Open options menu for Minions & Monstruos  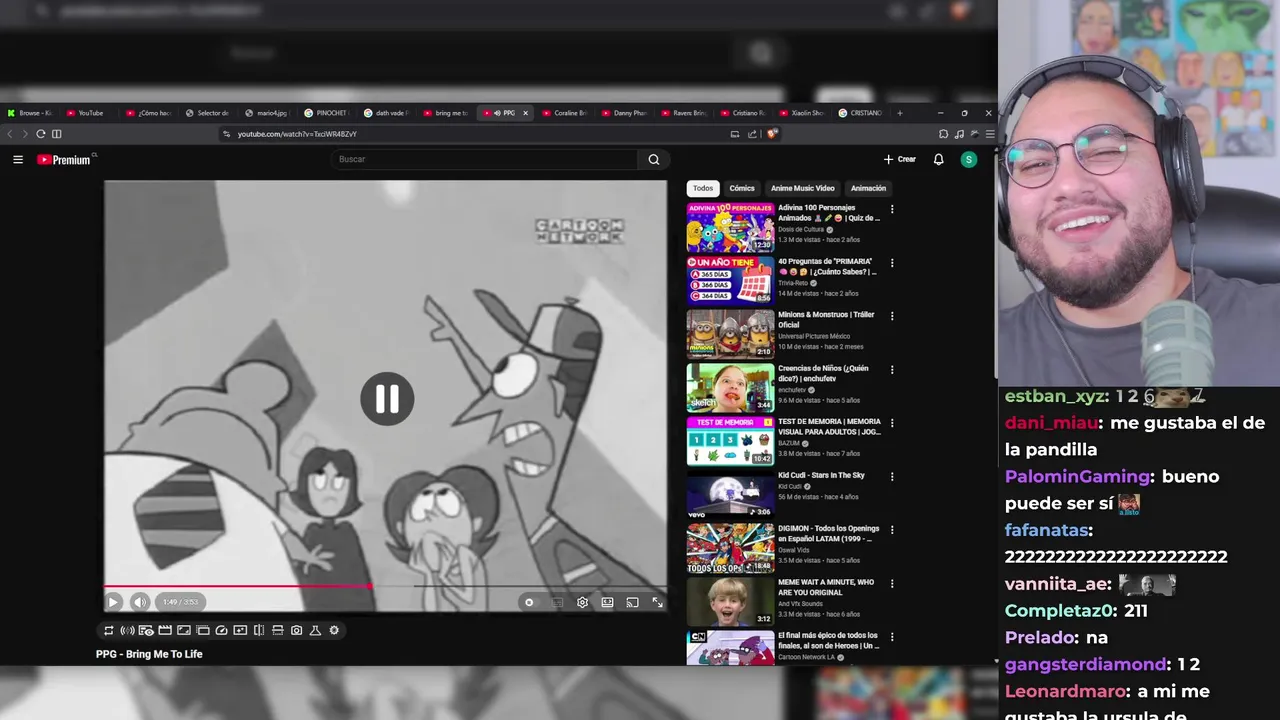point(892,316)
